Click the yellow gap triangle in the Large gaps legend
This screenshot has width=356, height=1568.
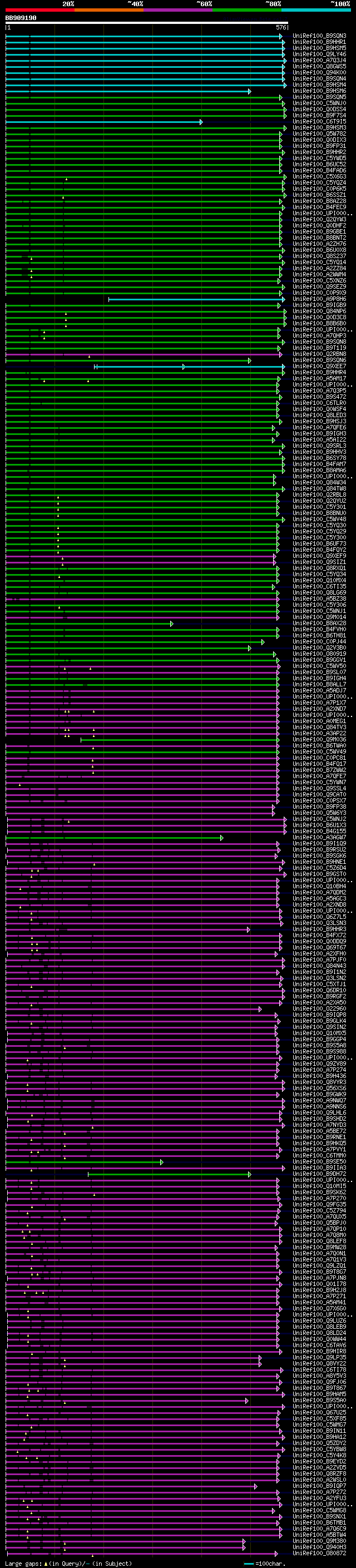pyautogui.click(x=46, y=1563)
